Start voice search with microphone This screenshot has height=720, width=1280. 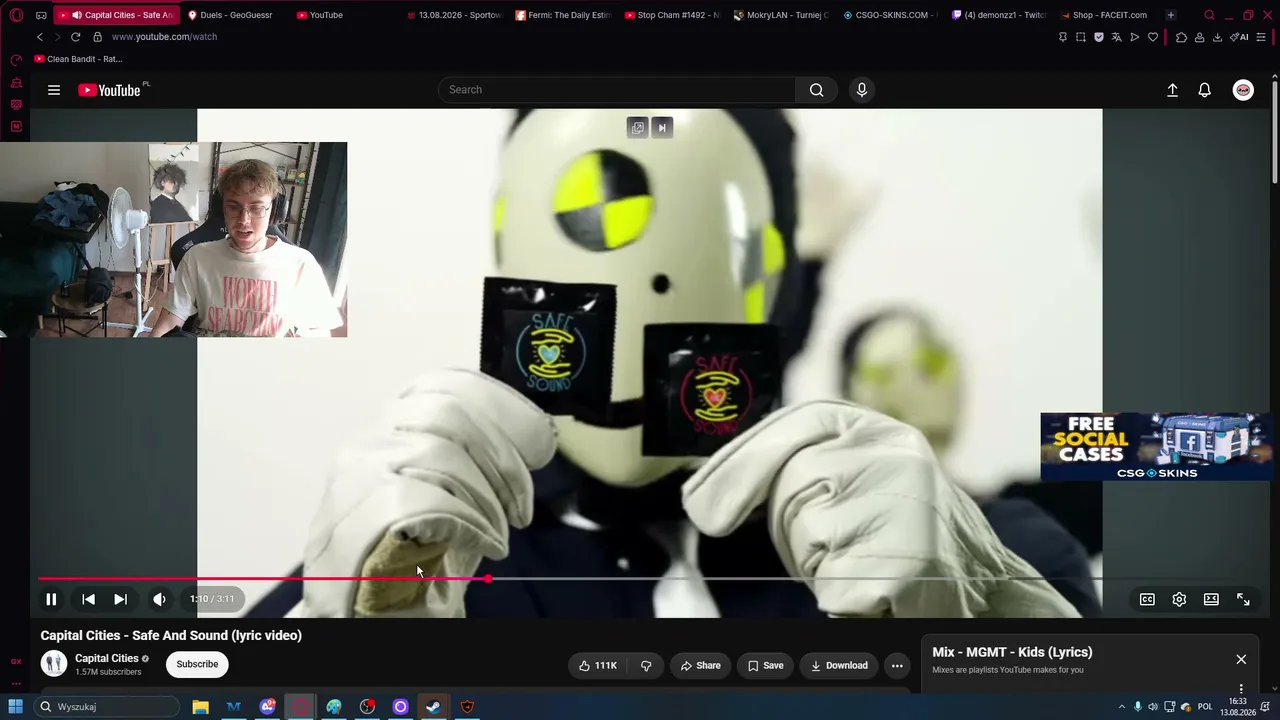tap(862, 90)
